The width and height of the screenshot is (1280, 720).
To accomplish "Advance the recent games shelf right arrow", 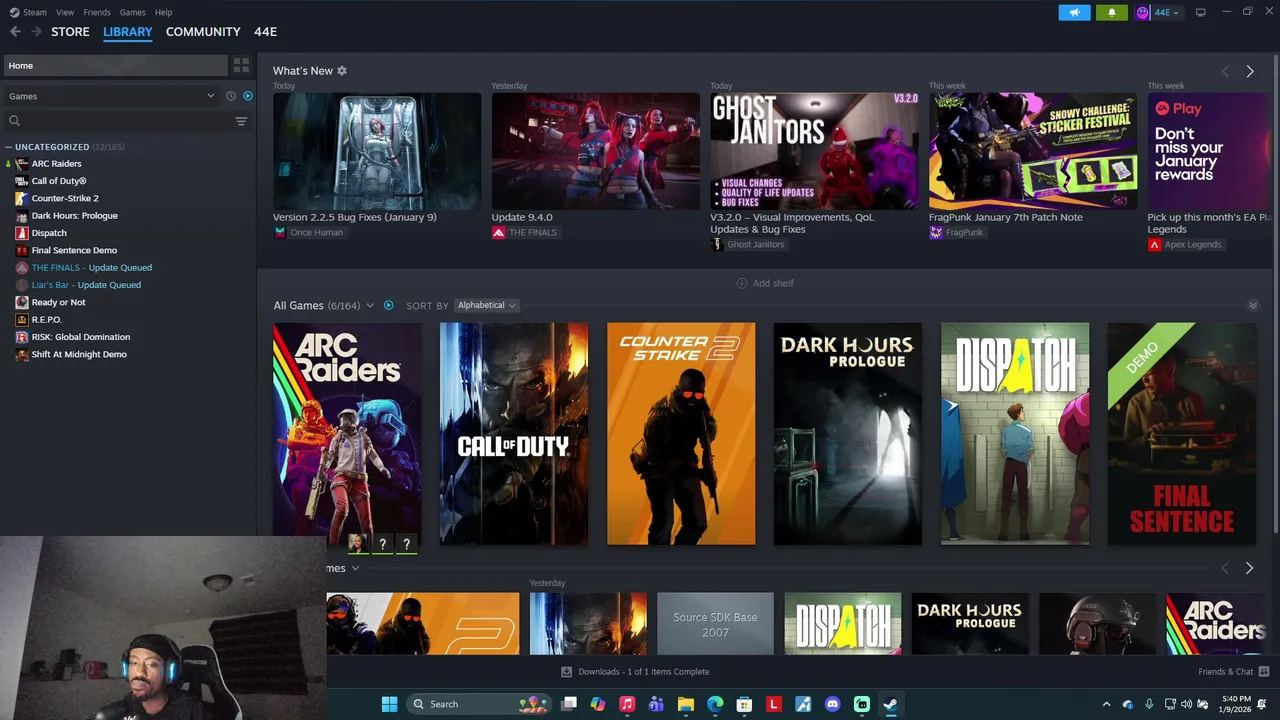I will tap(1249, 568).
